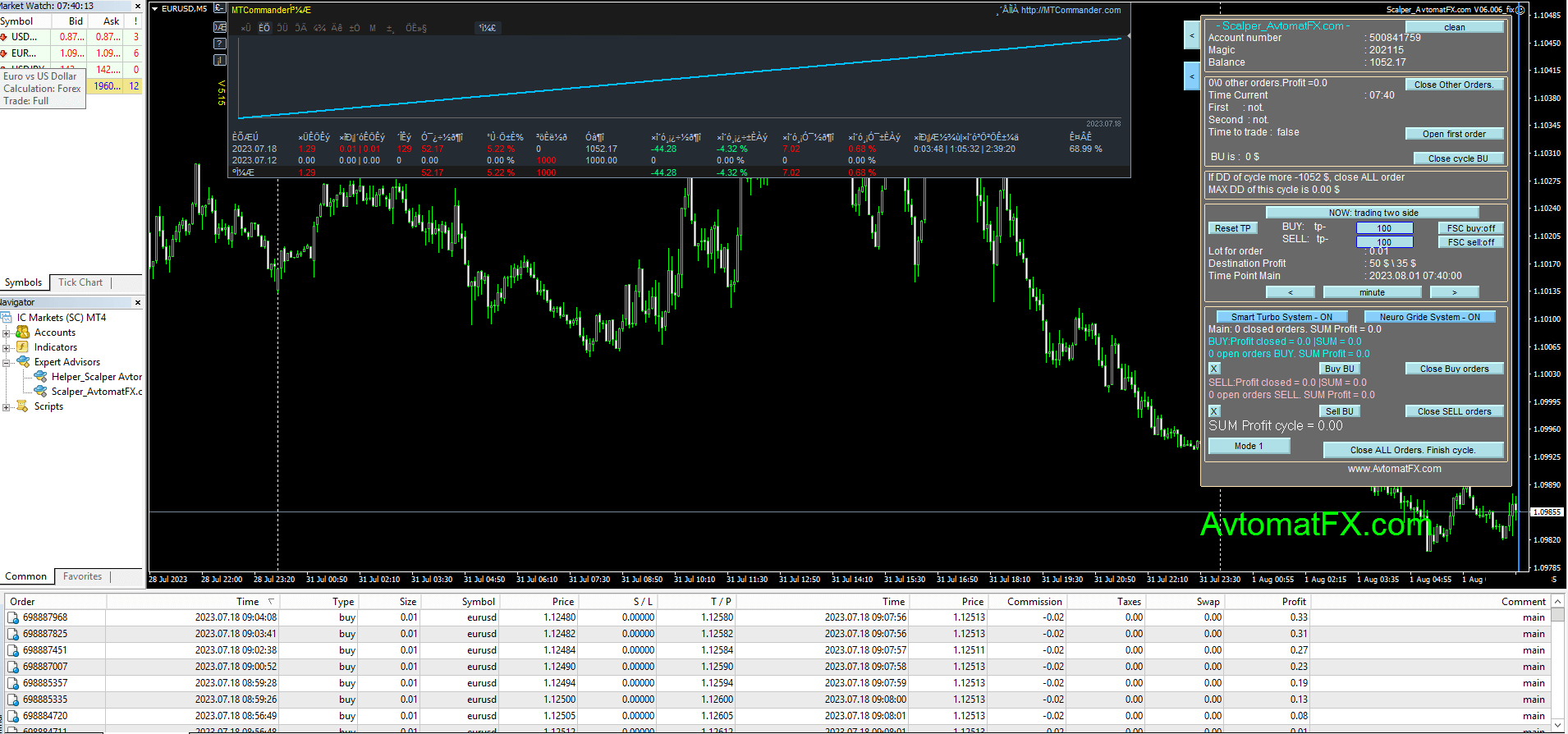
Task: Expand the Indicators tree node
Action: pos(6,347)
